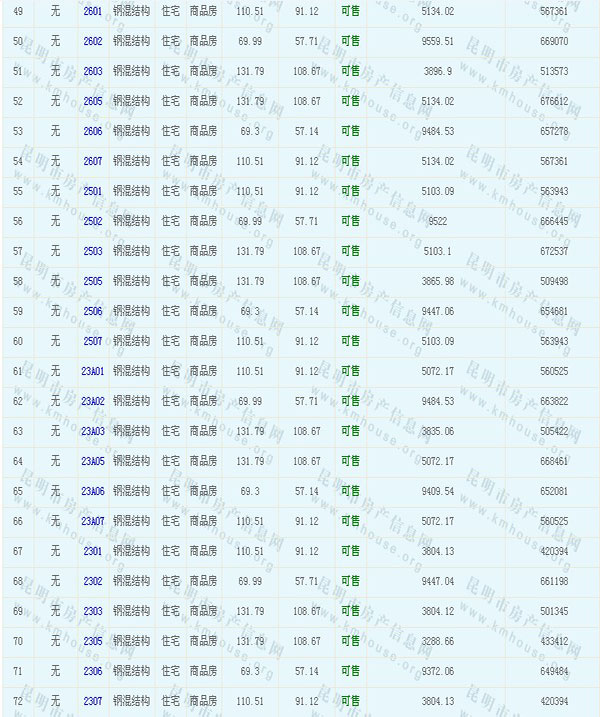The height and width of the screenshot is (717, 600).
Task: Open room 2301 link
Action: 93,551
